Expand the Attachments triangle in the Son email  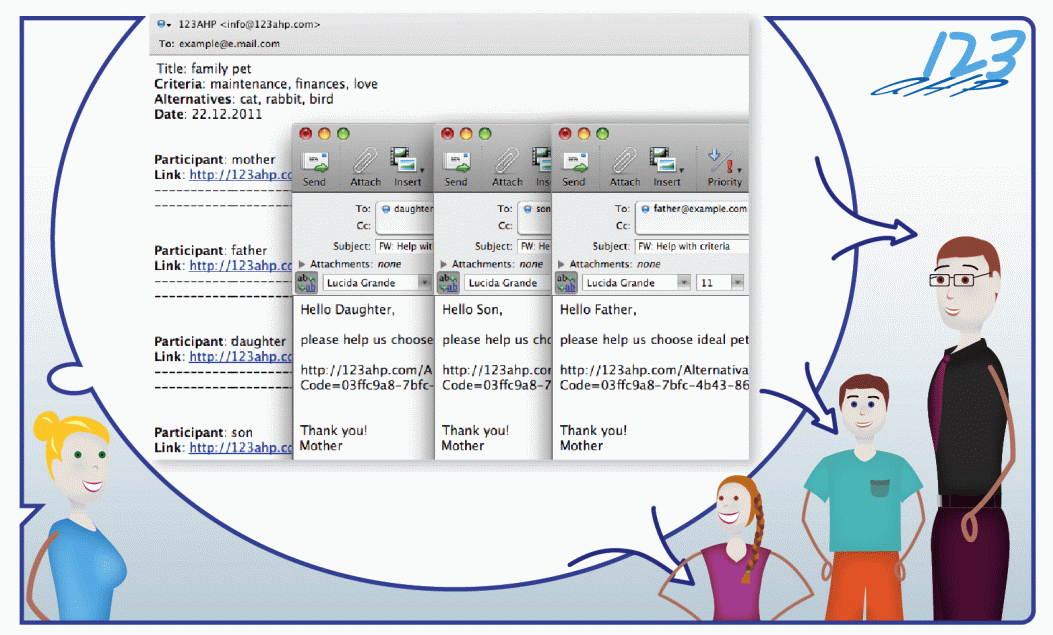click(445, 264)
